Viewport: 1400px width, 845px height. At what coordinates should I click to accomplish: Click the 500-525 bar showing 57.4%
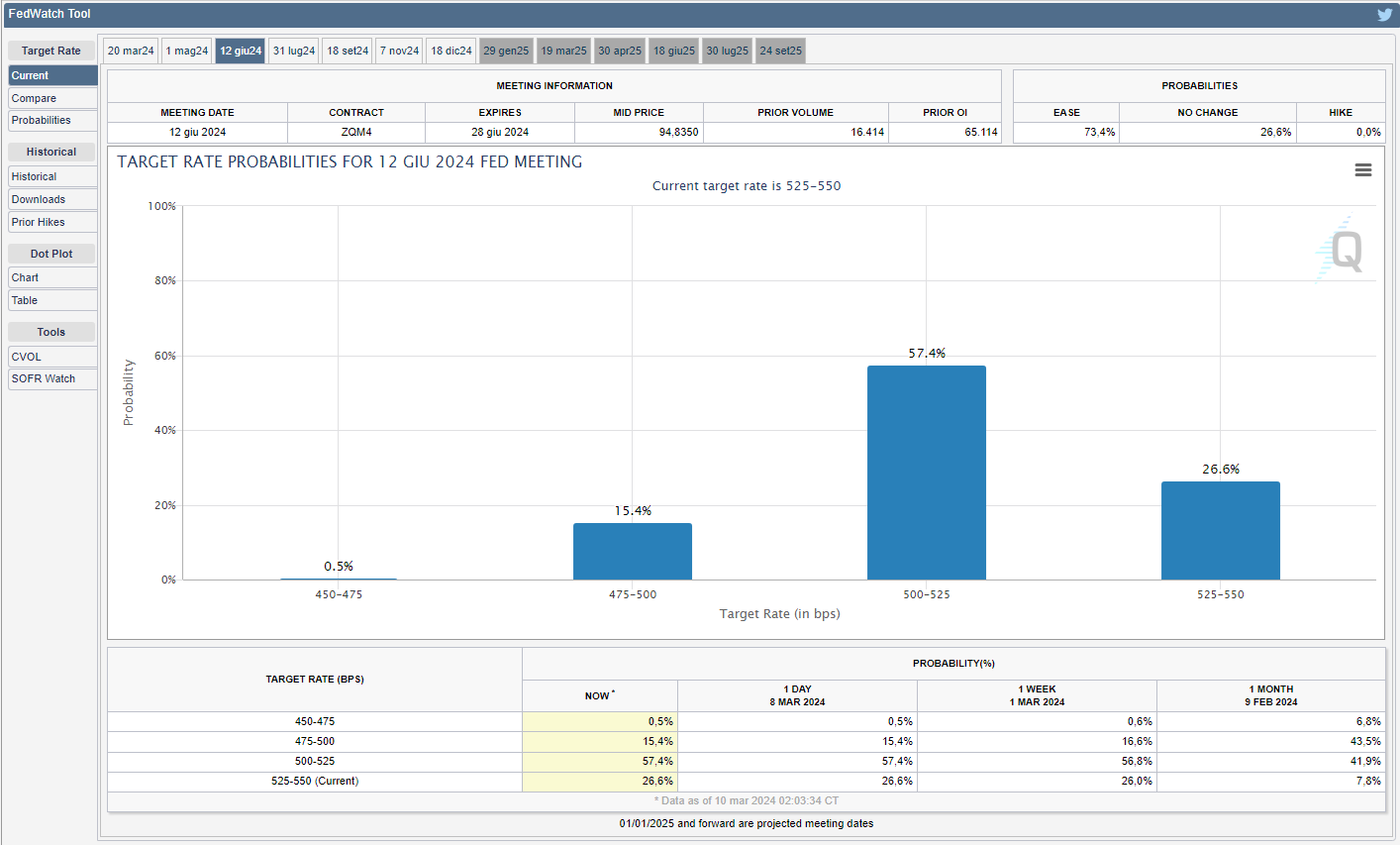coord(926,473)
